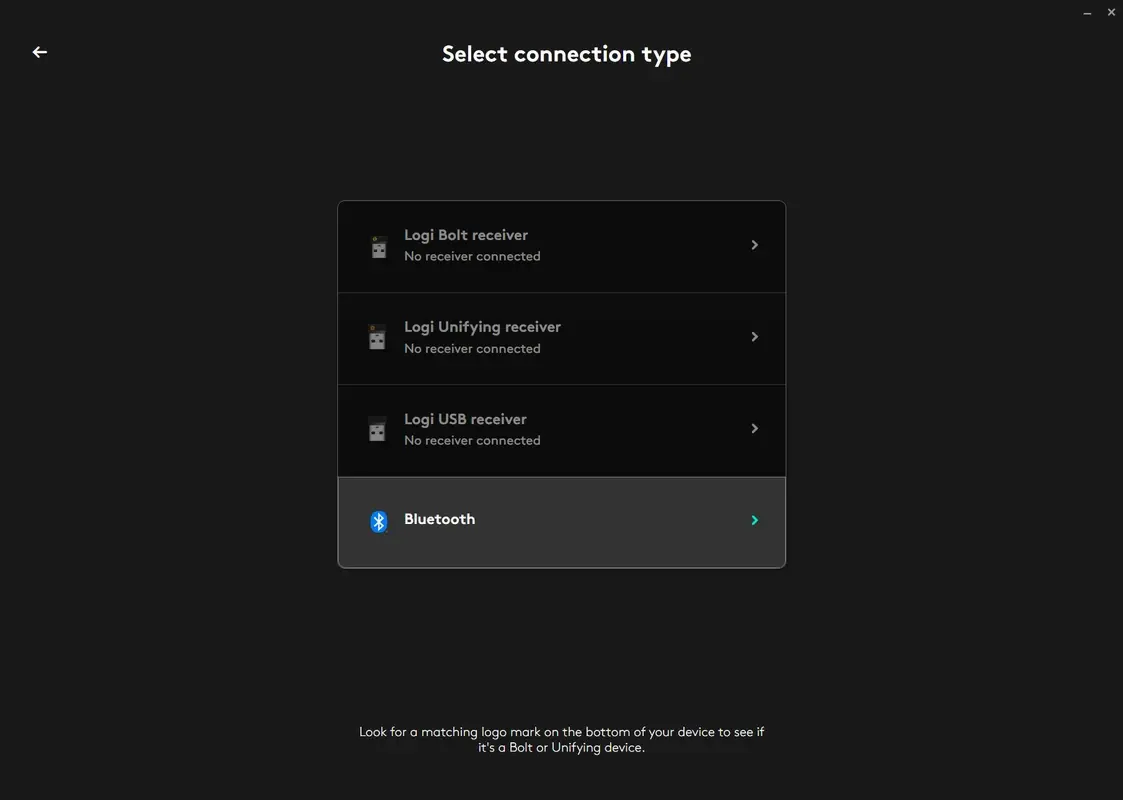Select the Bluetooth connection type

(561, 520)
